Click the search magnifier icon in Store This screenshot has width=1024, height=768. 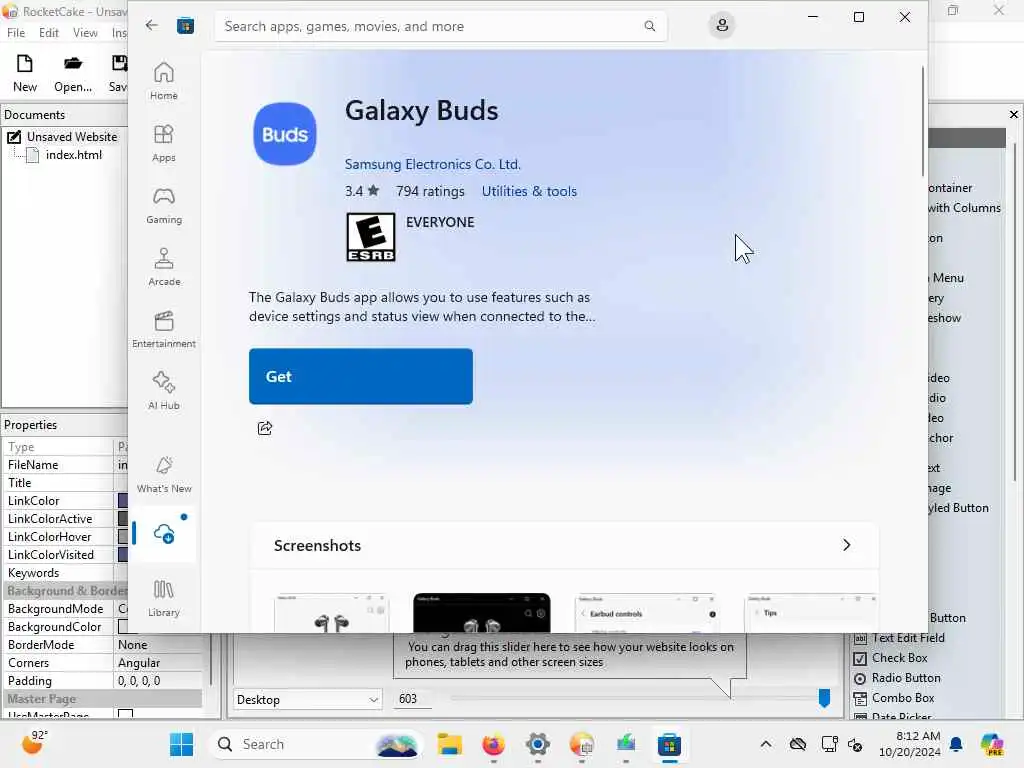coord(649,26)
